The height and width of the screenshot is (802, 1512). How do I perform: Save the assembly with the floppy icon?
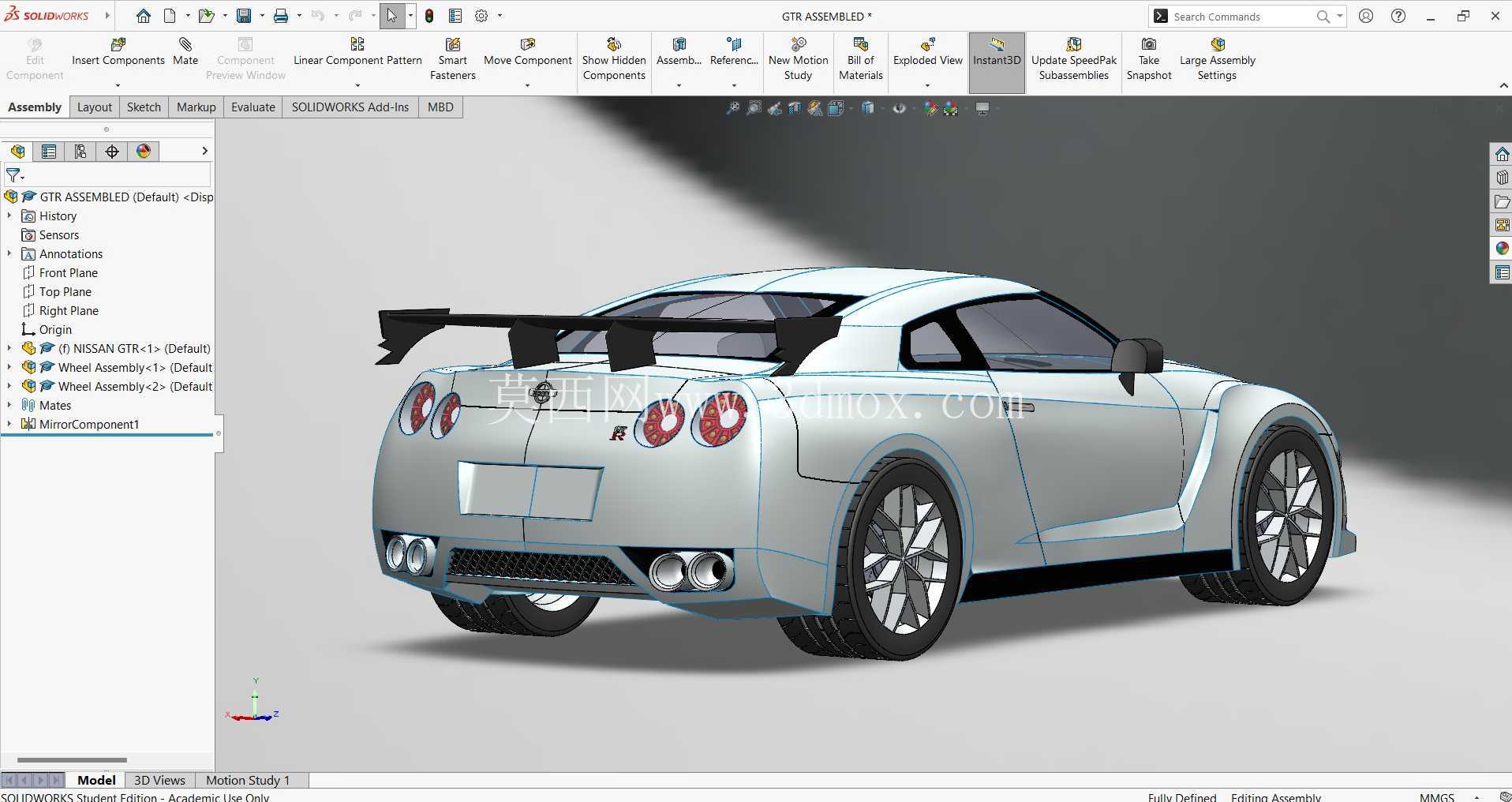(244, 16)
